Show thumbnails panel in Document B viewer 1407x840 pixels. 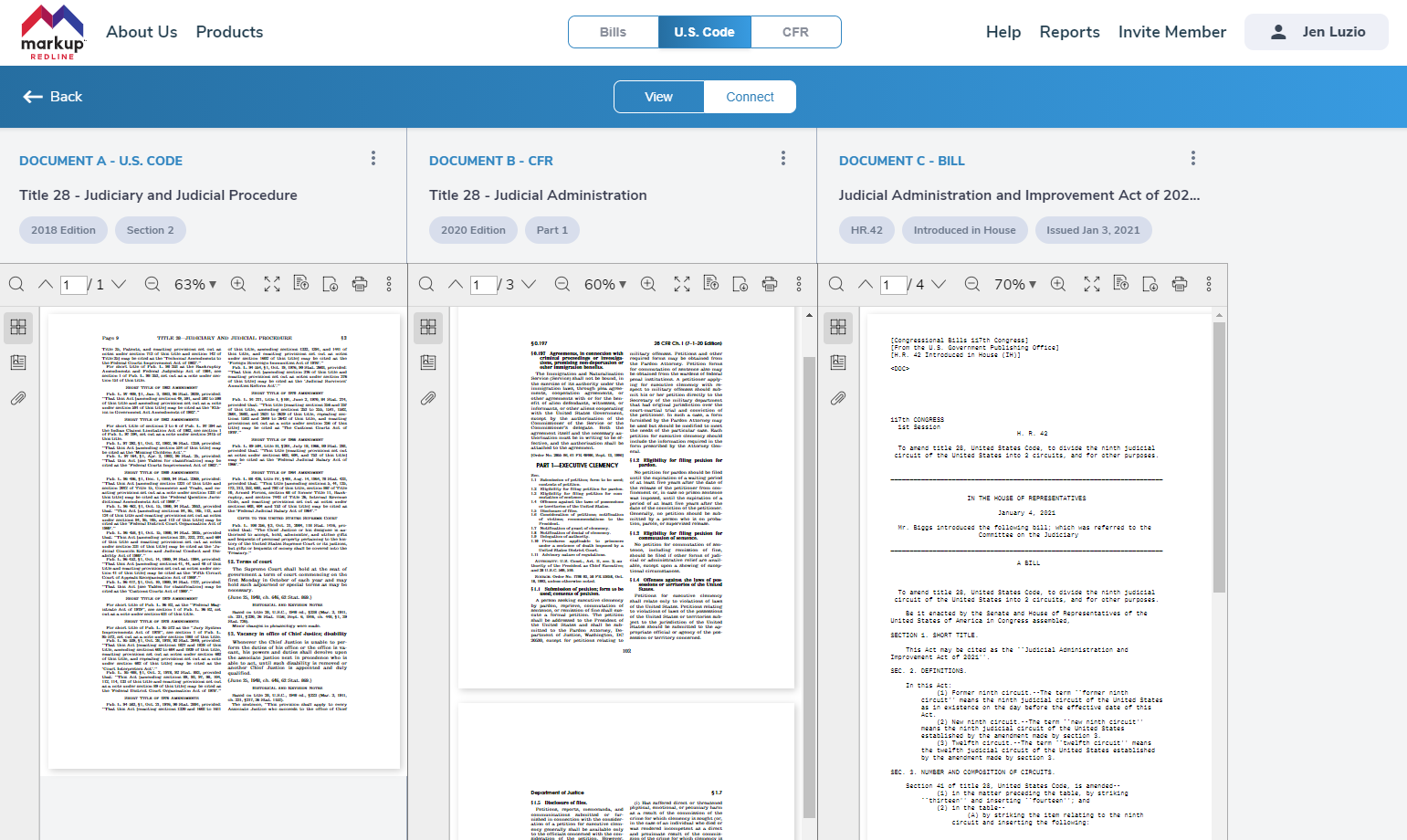pos(428,327)
